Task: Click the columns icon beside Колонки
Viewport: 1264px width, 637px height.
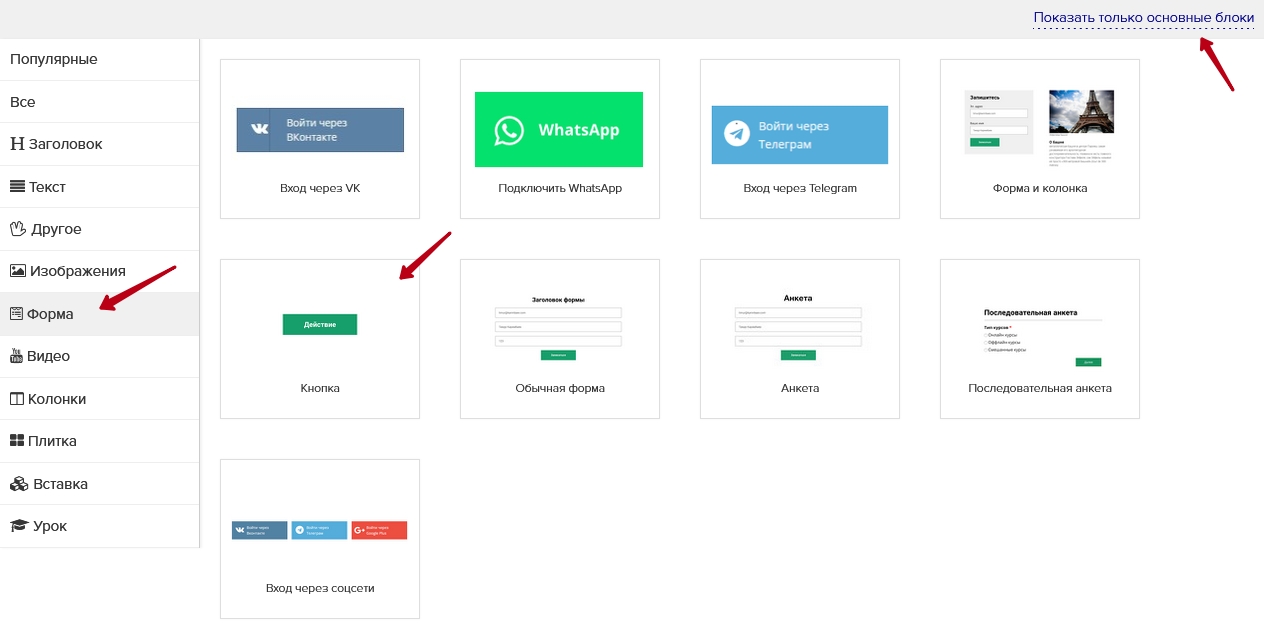Action: [16, 399]
